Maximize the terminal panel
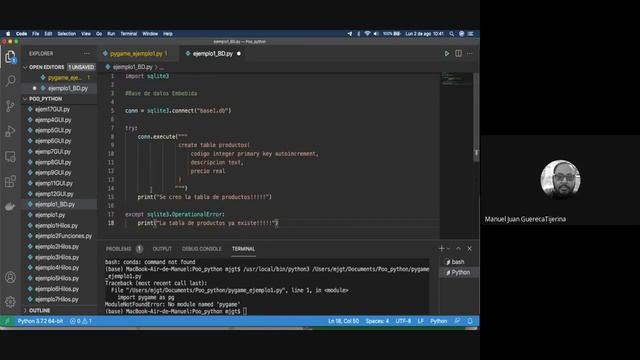The width and height of the screenshot is (640, 360). [458, 249]
